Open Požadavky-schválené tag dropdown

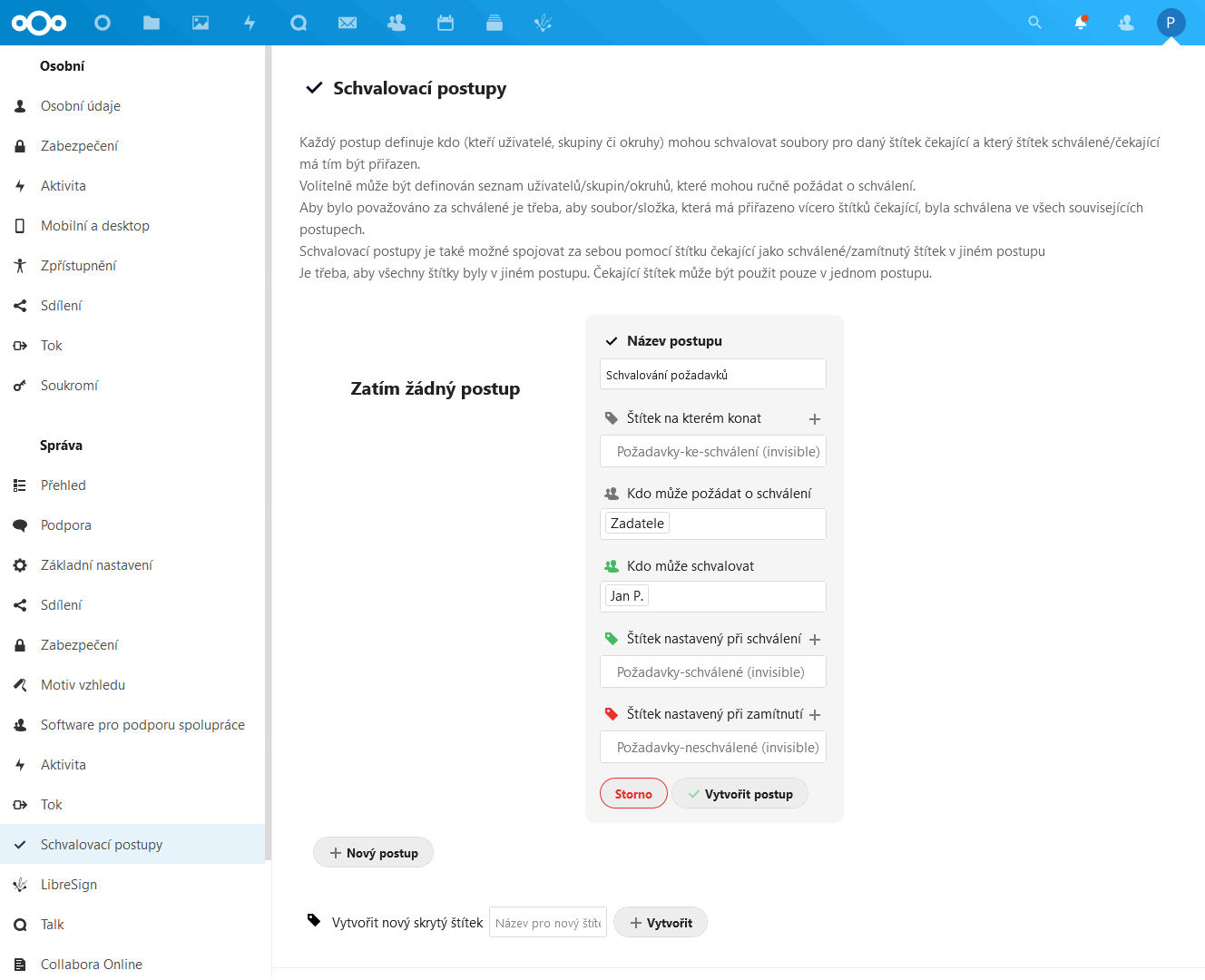(x=713, y=671)
